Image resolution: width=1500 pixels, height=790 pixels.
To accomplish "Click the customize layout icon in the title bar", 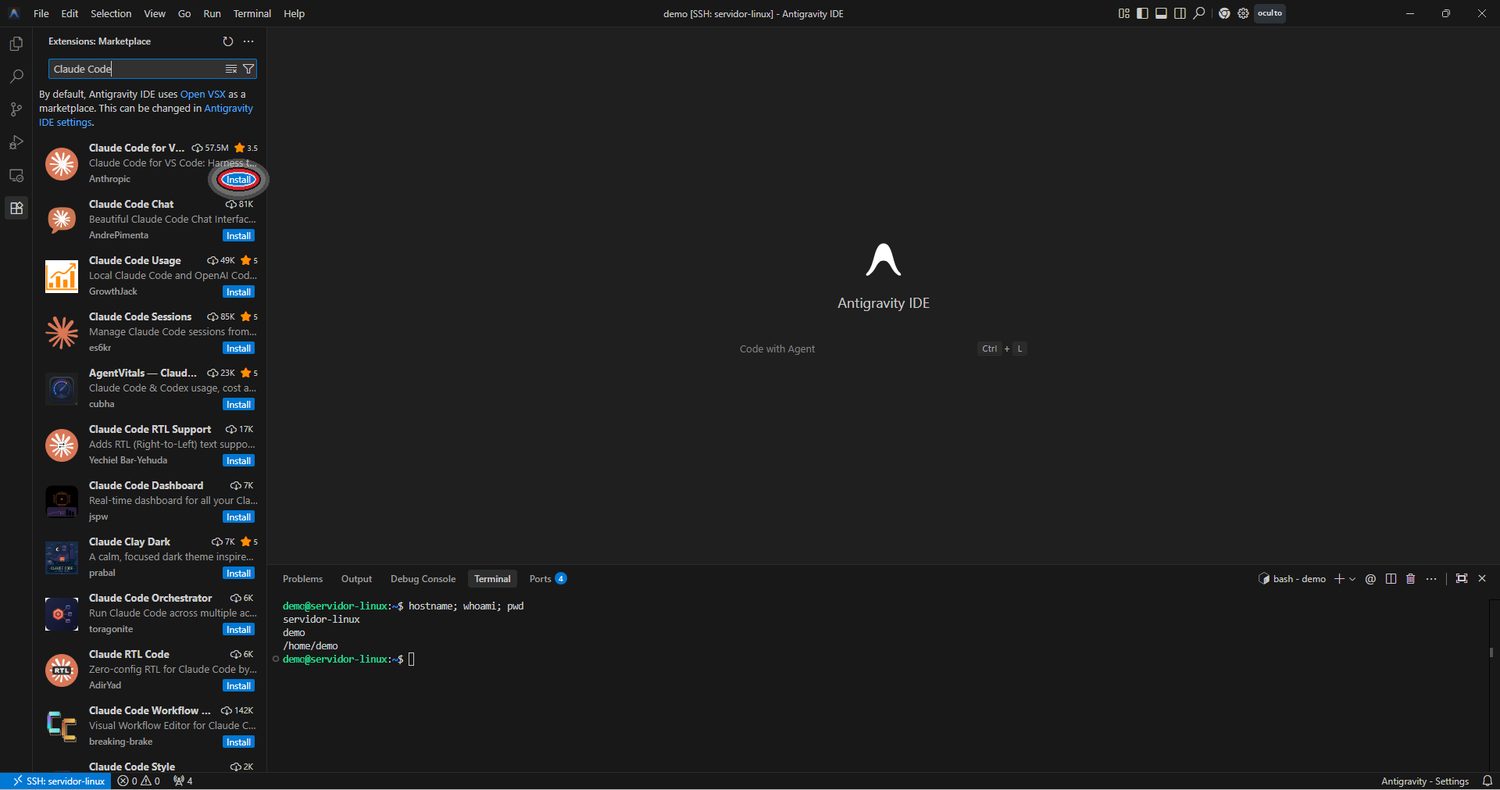I will click(x=1124, y=13).
